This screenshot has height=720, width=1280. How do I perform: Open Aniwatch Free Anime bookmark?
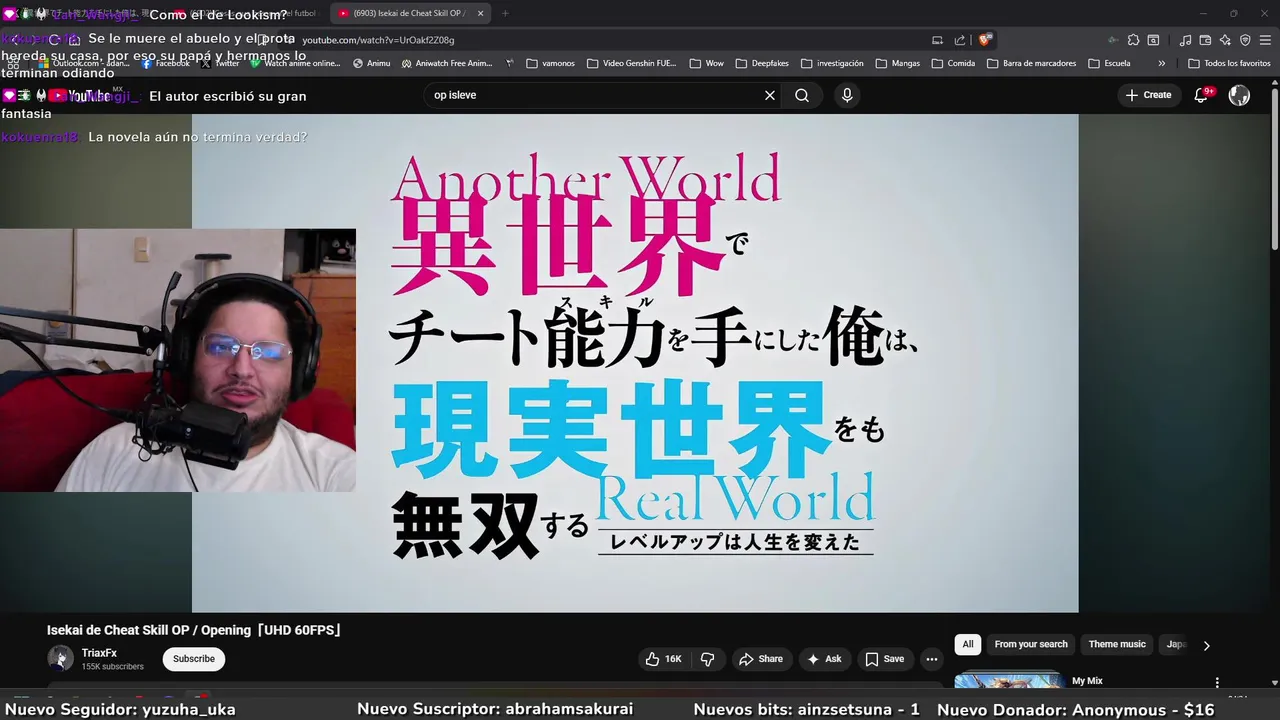point(447,63)
